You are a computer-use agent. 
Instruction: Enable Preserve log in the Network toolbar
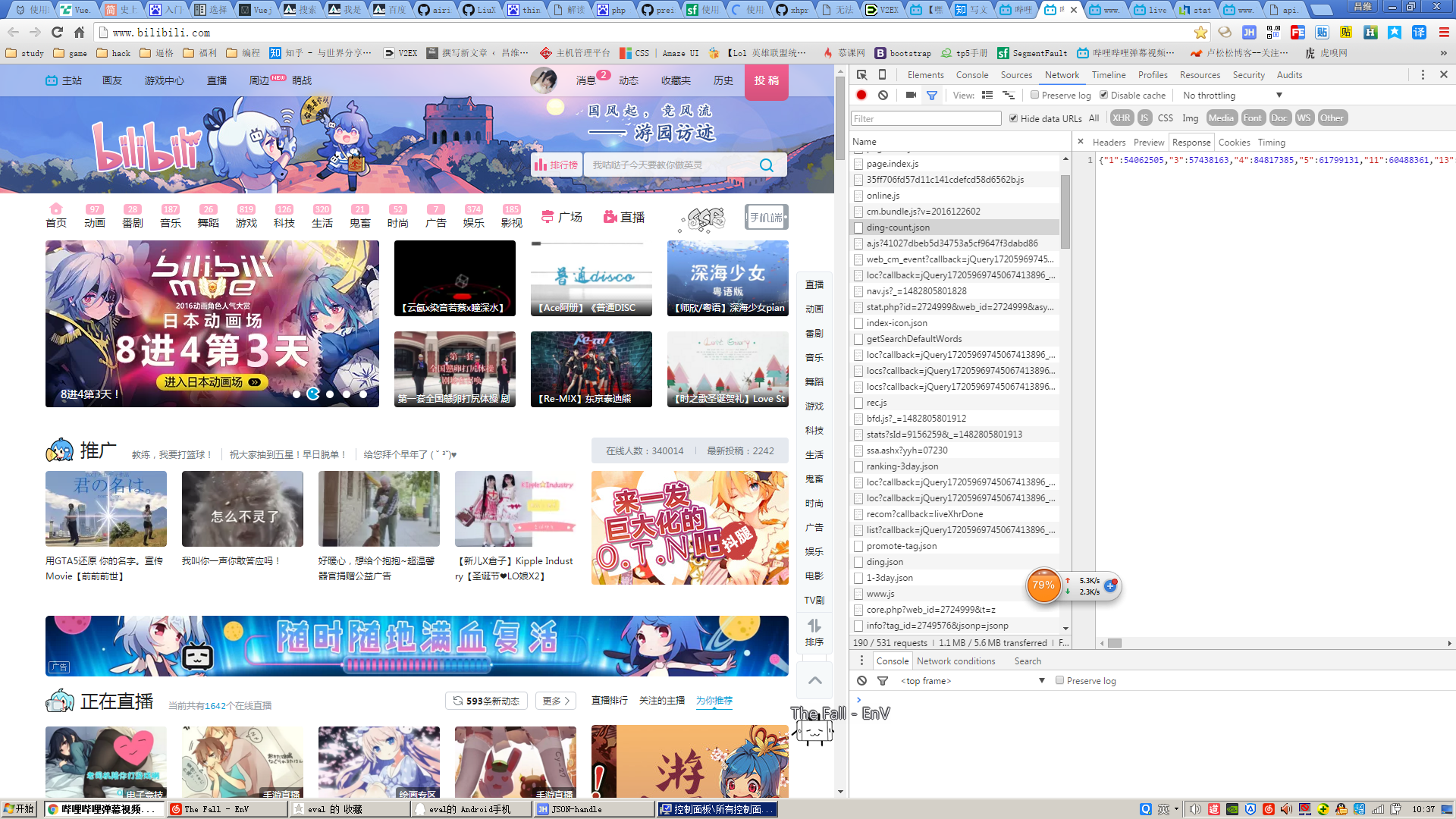click(1034, 95)
